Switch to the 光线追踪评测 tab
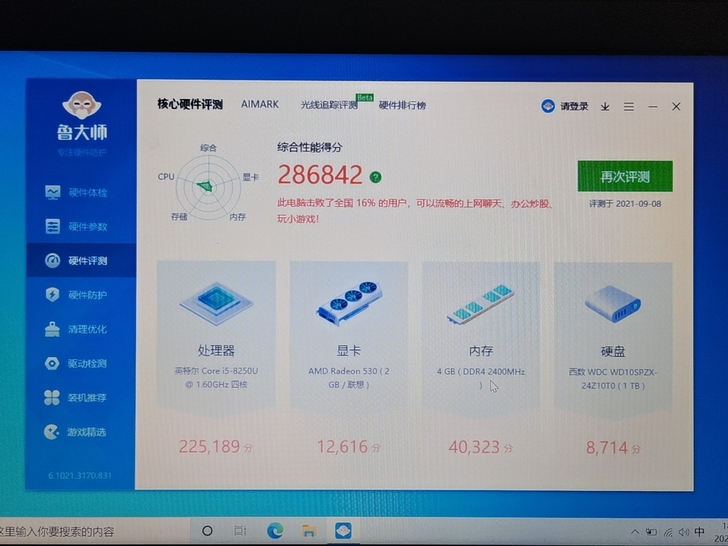 [x=329, y=105]
